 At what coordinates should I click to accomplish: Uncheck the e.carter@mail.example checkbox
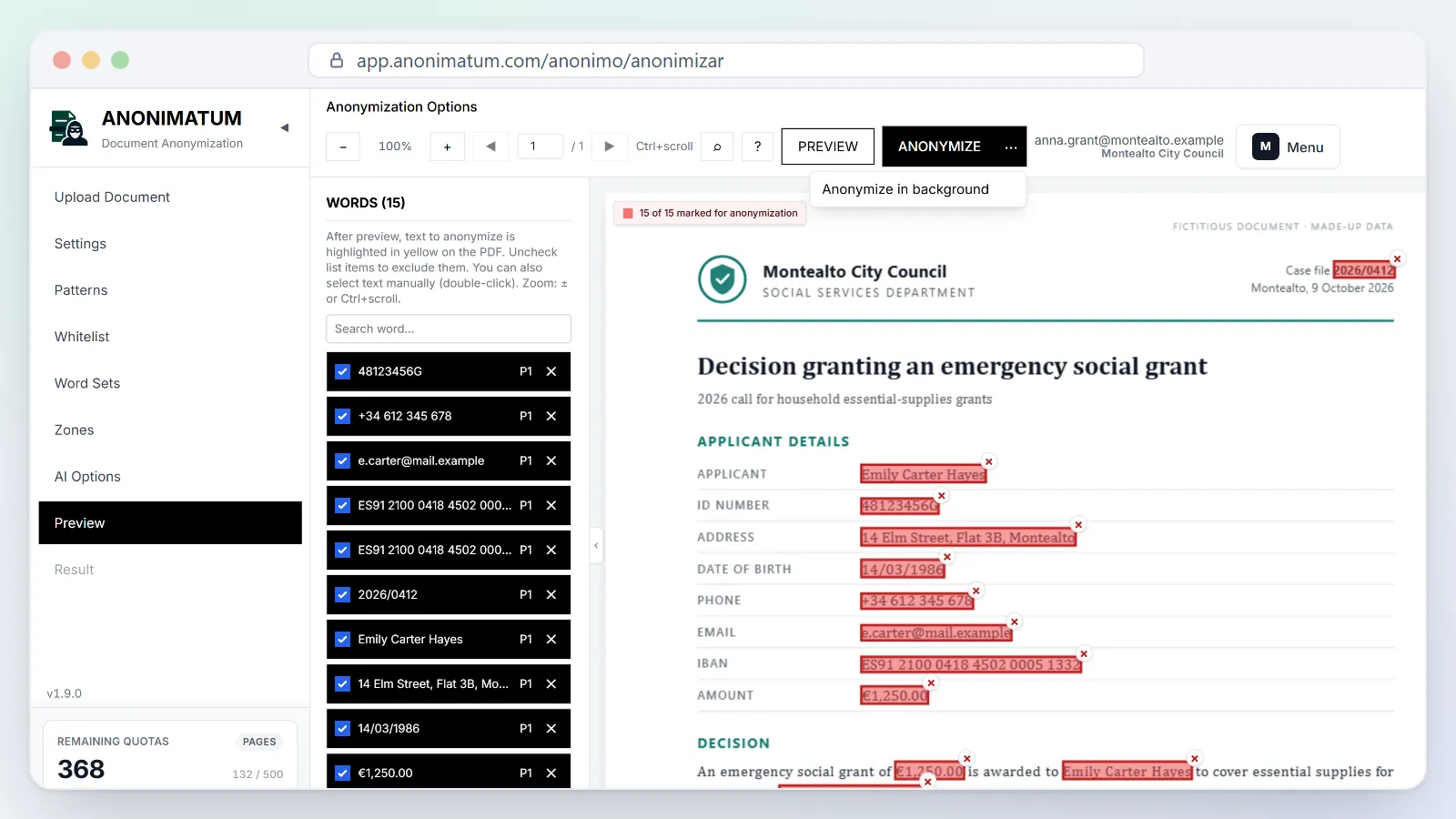click(343, 460)
